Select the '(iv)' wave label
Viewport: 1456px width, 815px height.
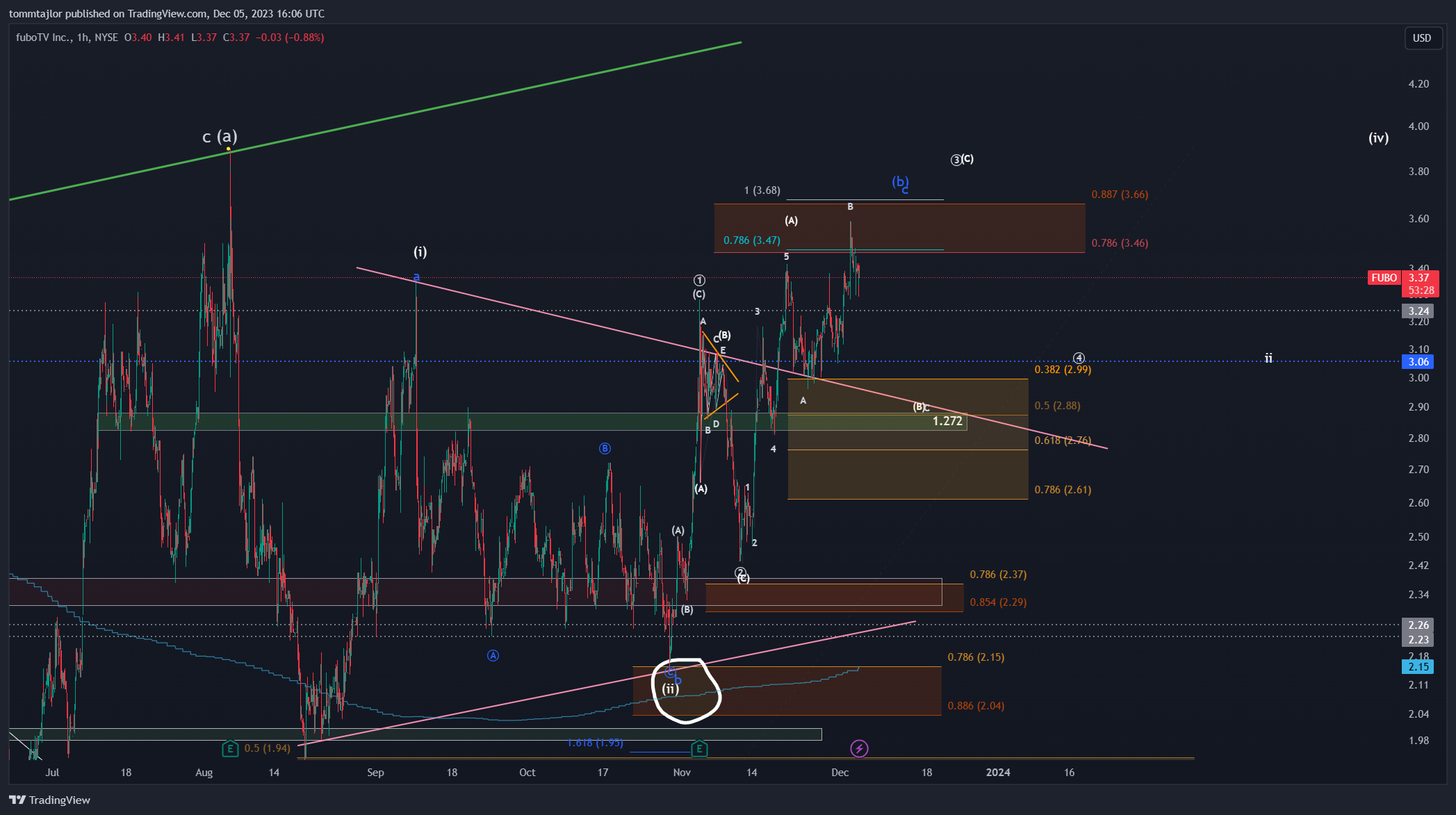pos(1379,138)
